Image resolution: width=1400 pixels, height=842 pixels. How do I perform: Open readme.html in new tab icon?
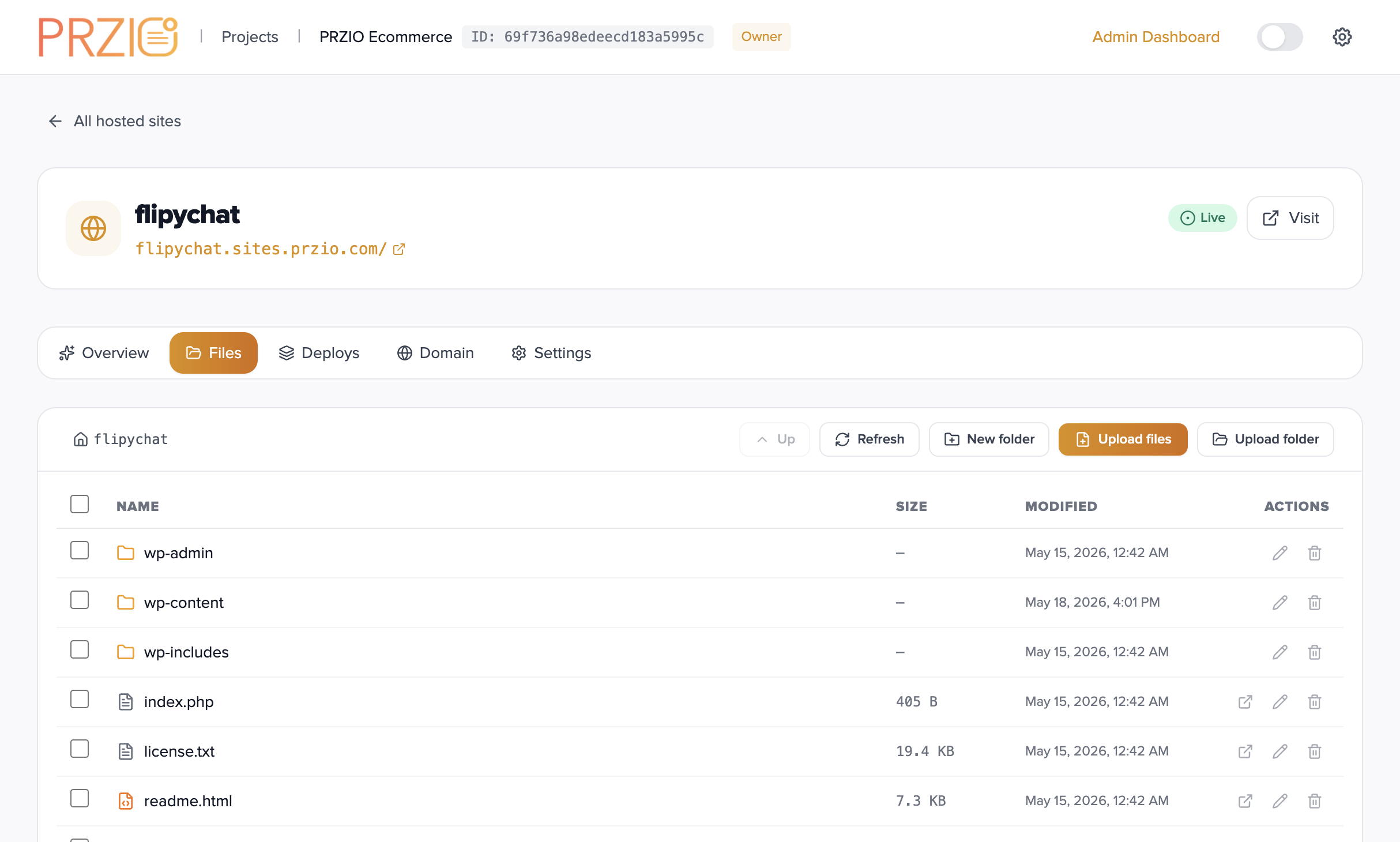click(1245, 801)
